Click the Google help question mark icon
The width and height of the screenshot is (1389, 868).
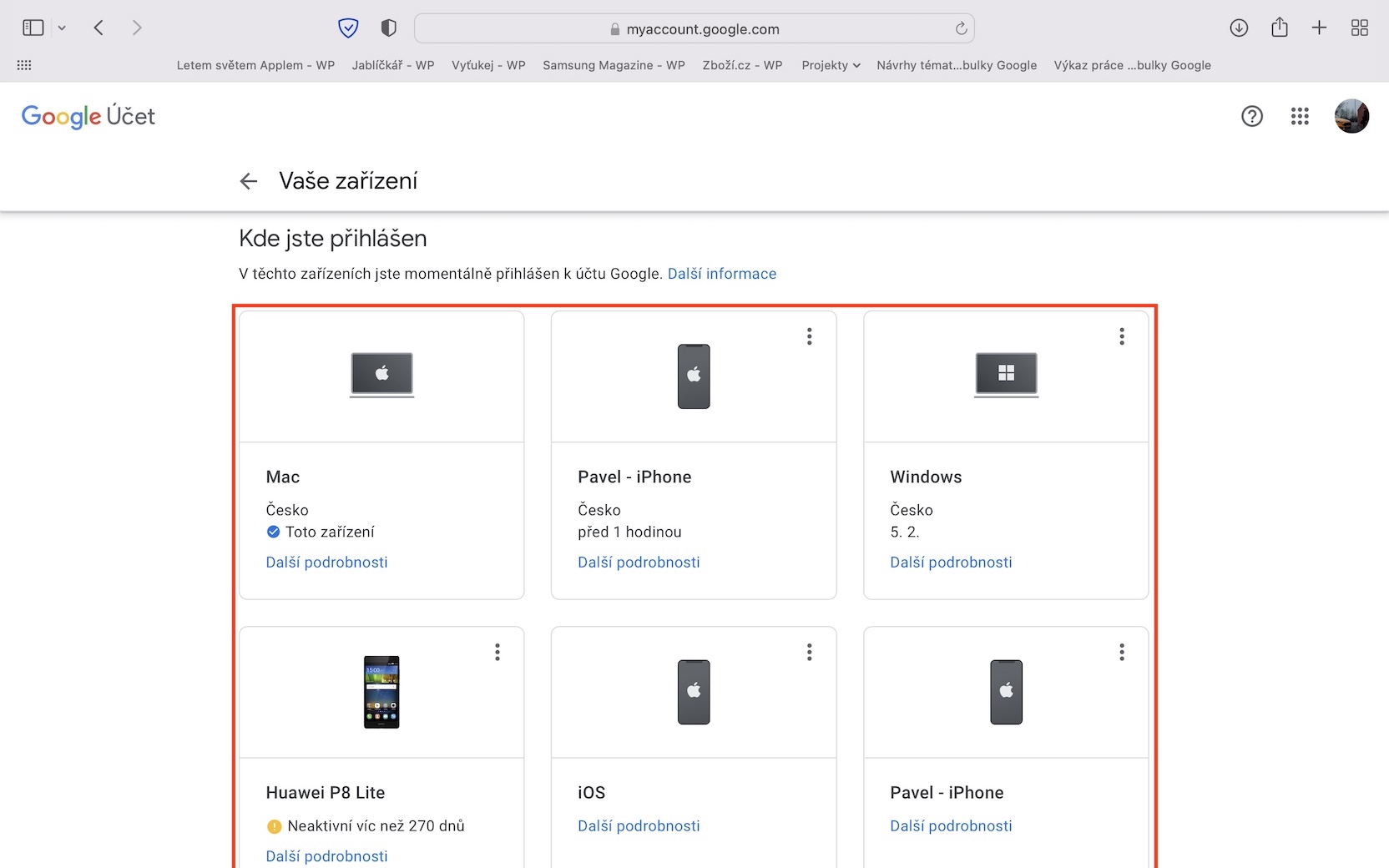(1252, 116)
